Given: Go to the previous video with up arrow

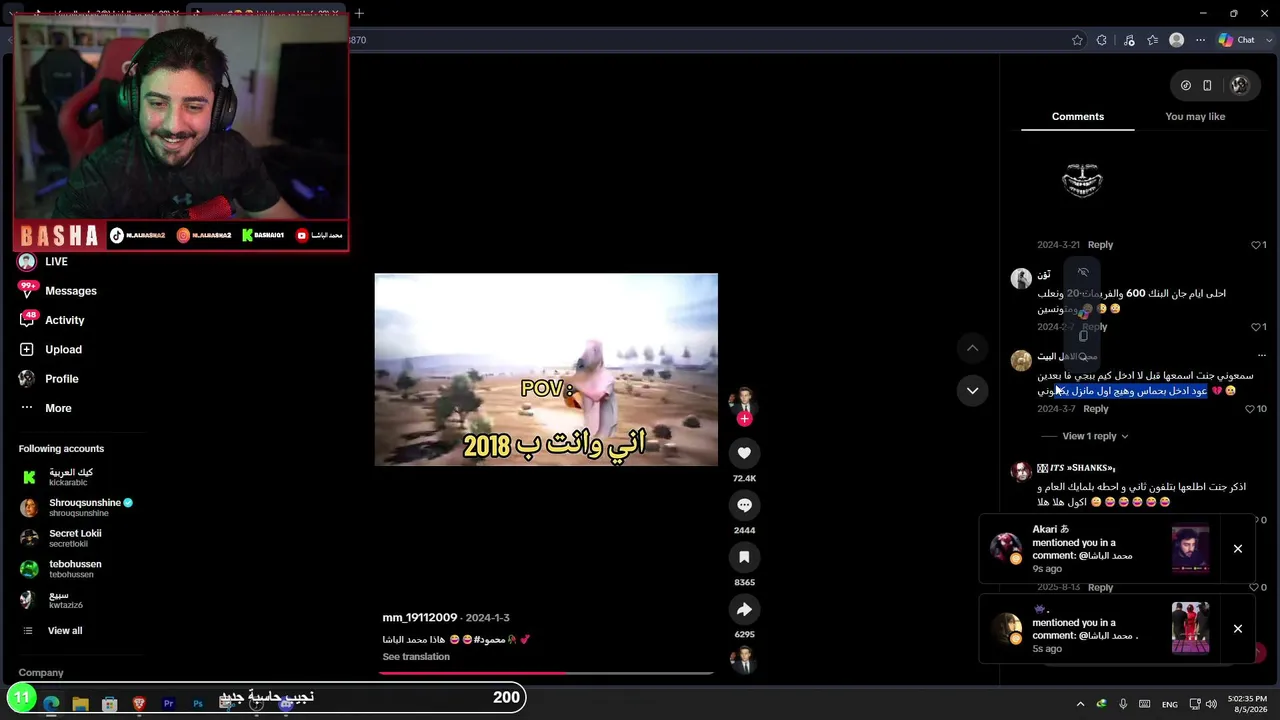Looking at the screenshot, I should pyautogui.click(x=972, y=348).
